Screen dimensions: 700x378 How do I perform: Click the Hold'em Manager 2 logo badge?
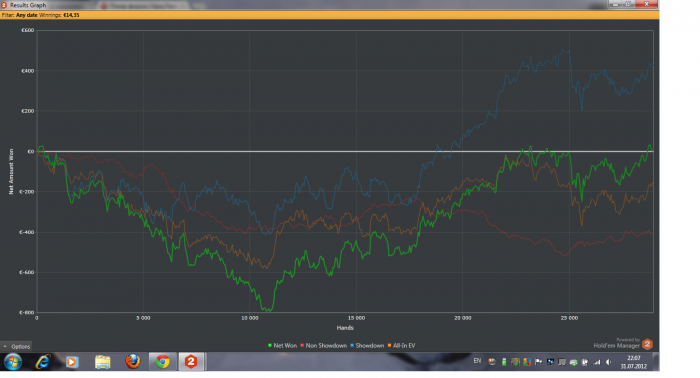(647, 344)
